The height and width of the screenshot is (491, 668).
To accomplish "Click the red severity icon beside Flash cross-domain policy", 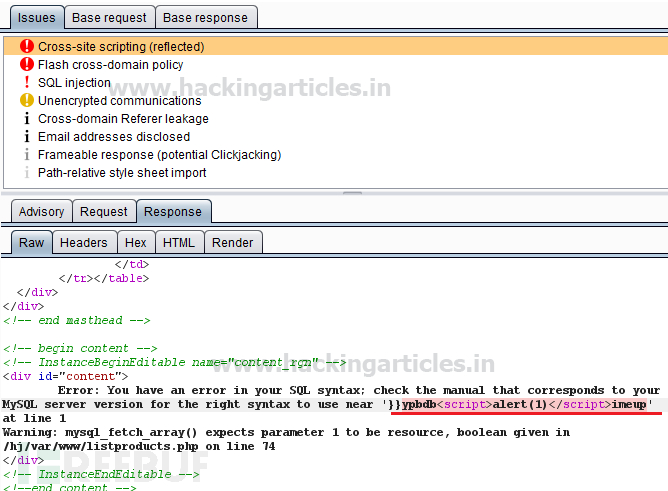I will (27, 64).
